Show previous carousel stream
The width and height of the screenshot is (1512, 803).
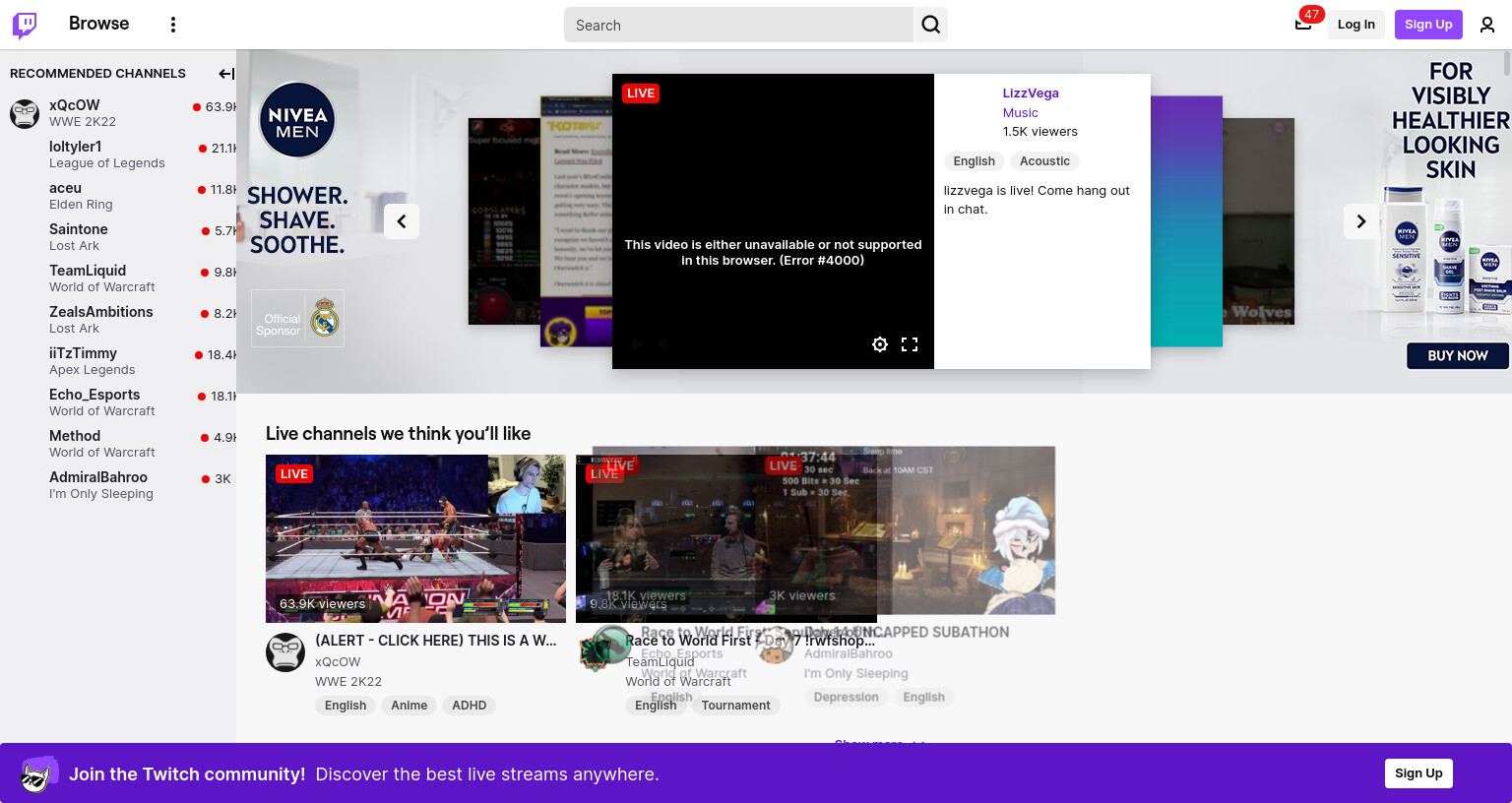point(402,221)
